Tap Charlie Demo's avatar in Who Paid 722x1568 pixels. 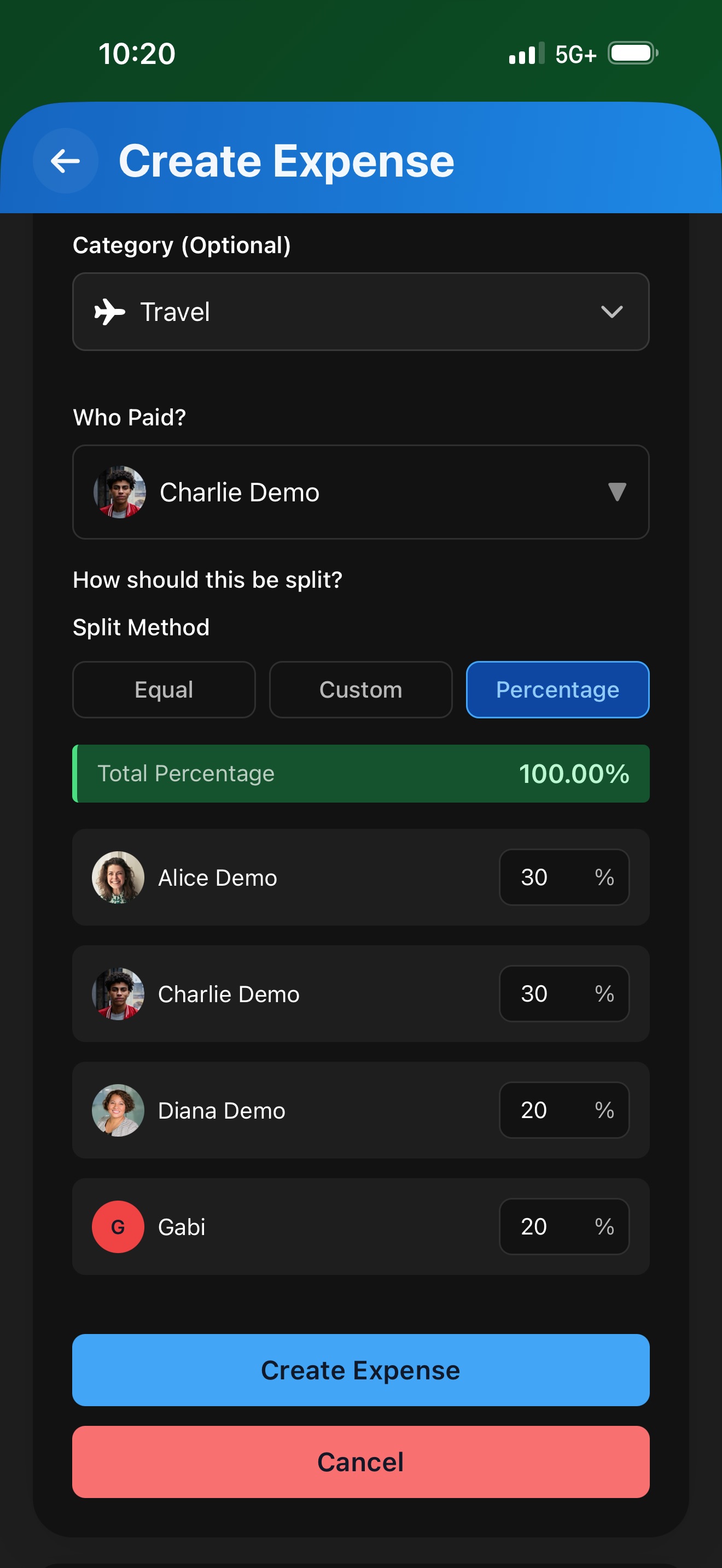click(120, 492)
